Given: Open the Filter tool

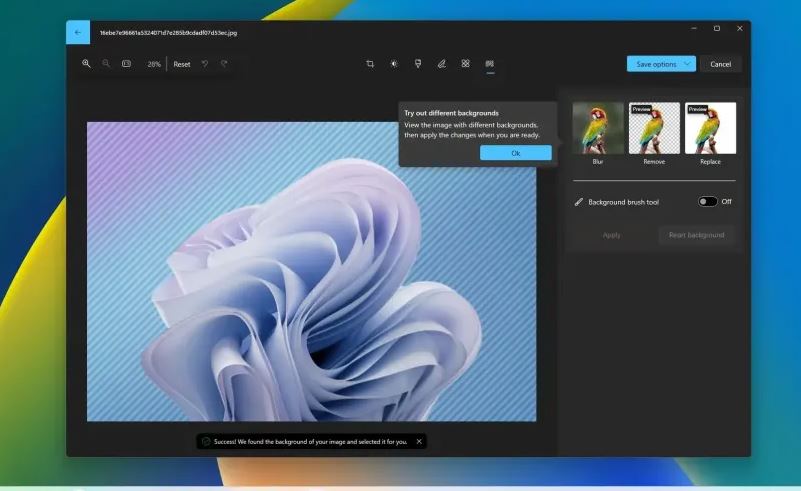Looking at the screenshot, I should coord(418,64).
